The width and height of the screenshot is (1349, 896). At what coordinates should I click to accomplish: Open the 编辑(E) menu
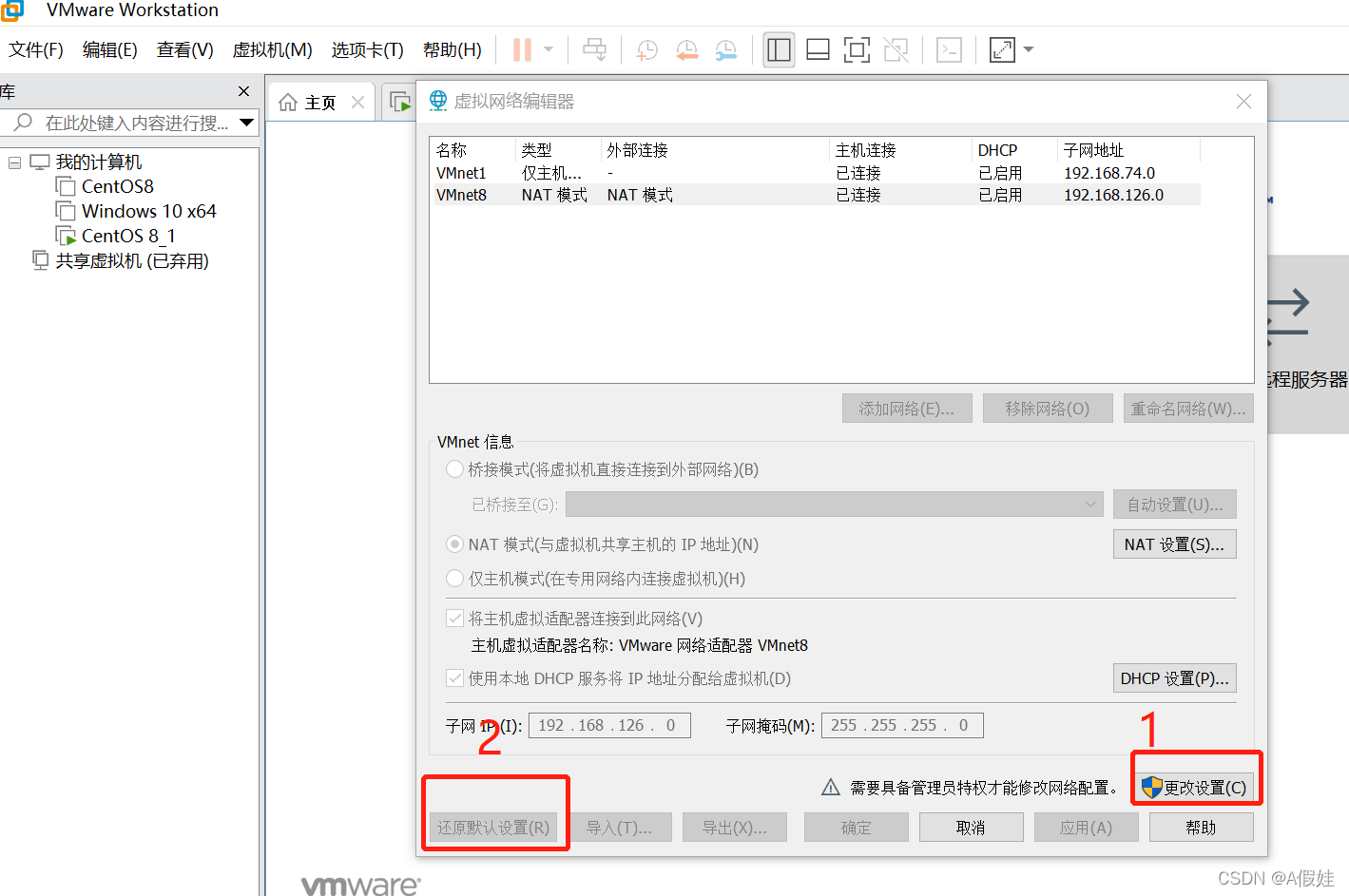110,49
